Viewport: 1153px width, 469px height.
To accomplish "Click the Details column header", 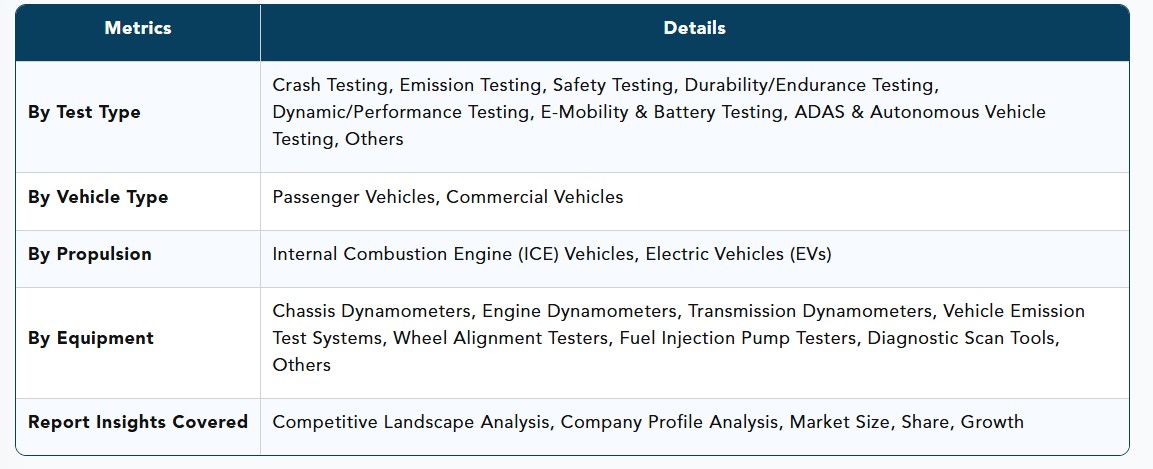I will (694, 28).
